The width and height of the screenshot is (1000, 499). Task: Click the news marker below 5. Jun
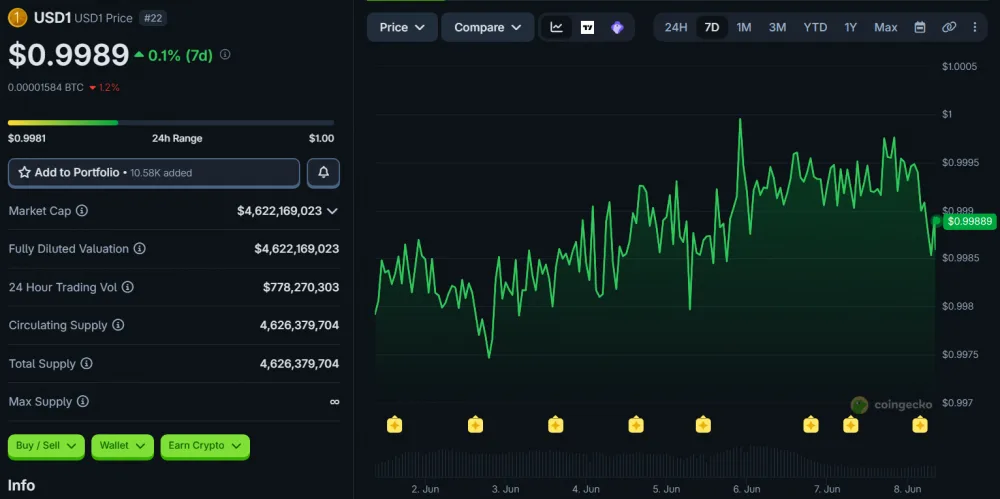(636, 424)
